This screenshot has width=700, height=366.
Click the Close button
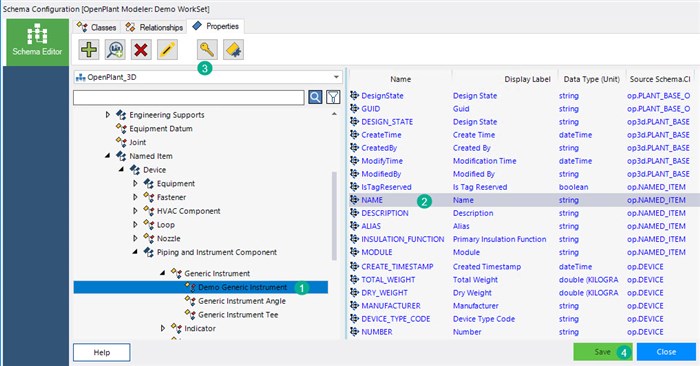click(666, 352)
